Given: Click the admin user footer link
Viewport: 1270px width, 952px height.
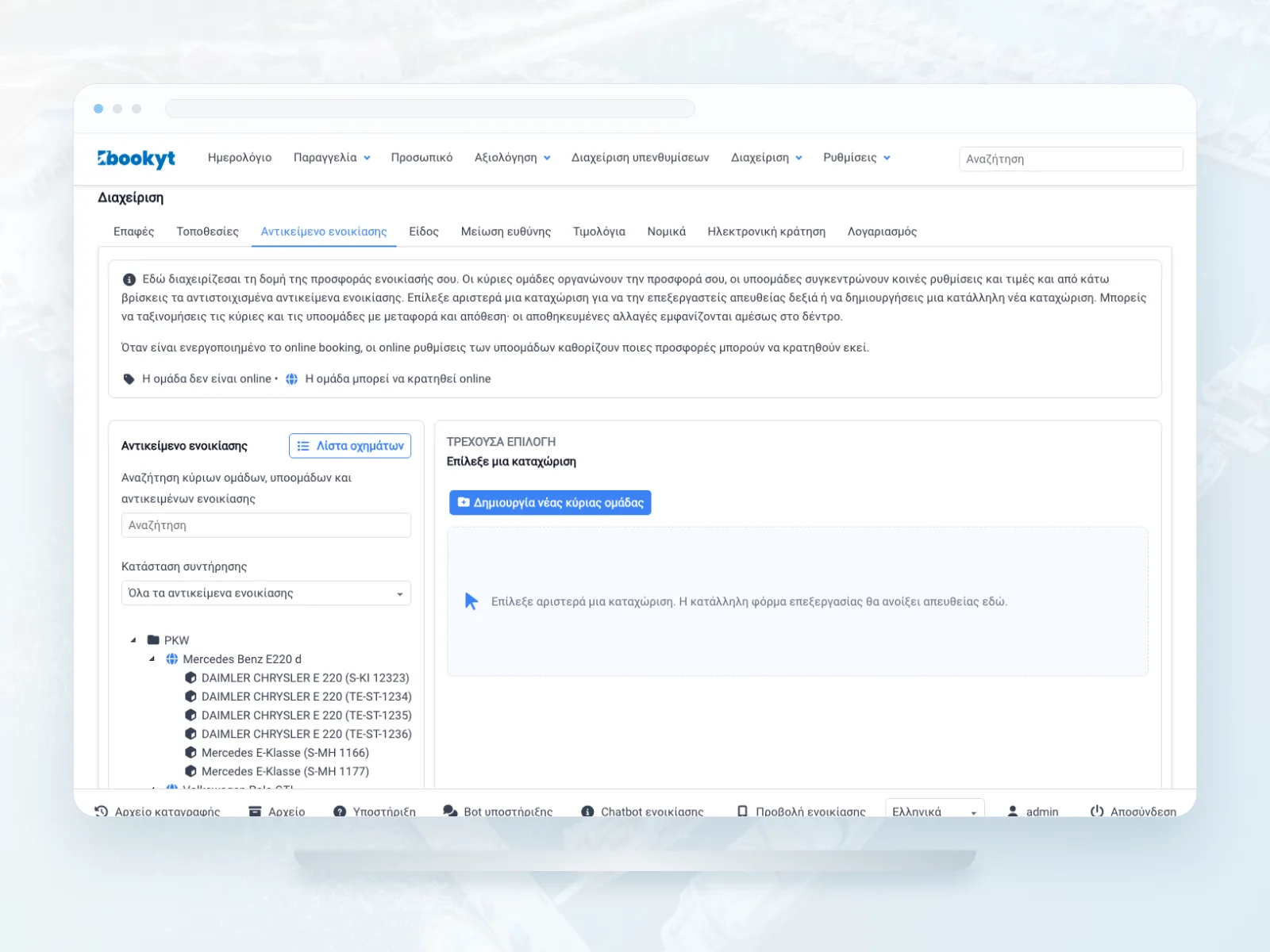Looking at the screenshot, I should pyautogui.click(x=1033, y=812).
